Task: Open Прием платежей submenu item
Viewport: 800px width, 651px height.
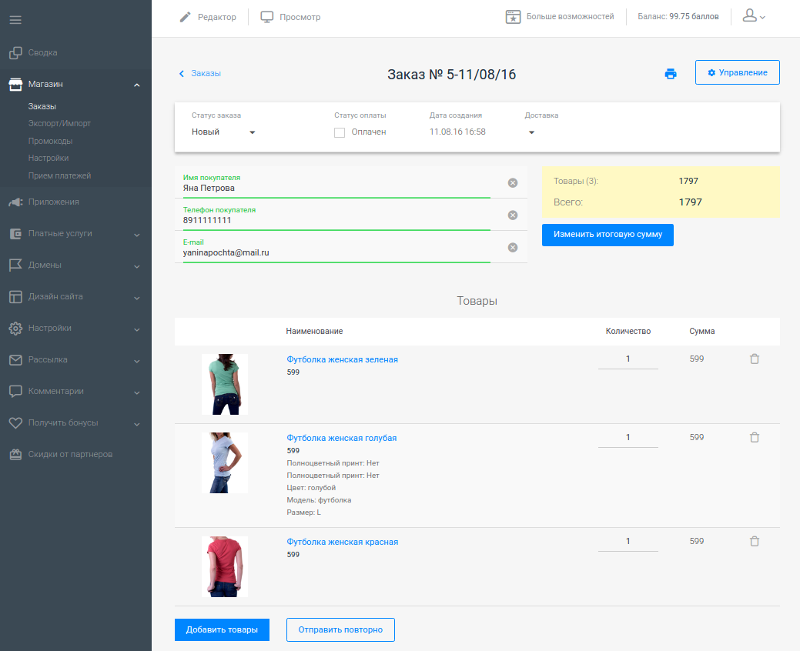Action: pos(59,176)
